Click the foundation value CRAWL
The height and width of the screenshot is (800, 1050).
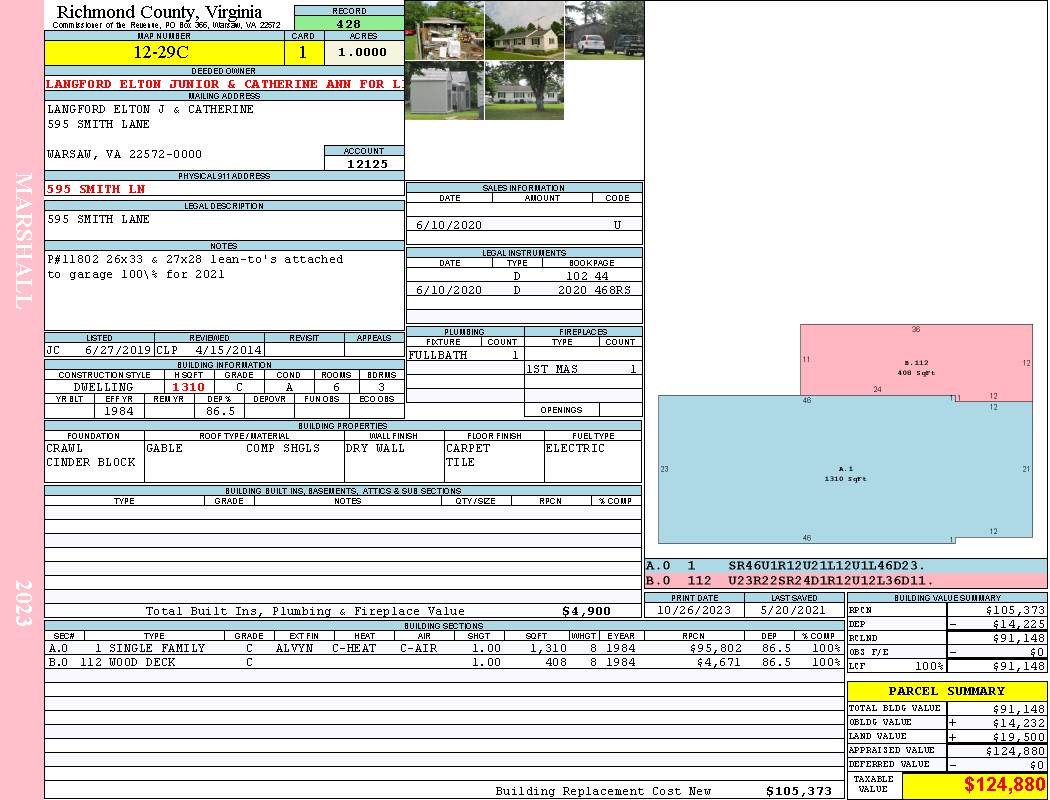(65, 448)
